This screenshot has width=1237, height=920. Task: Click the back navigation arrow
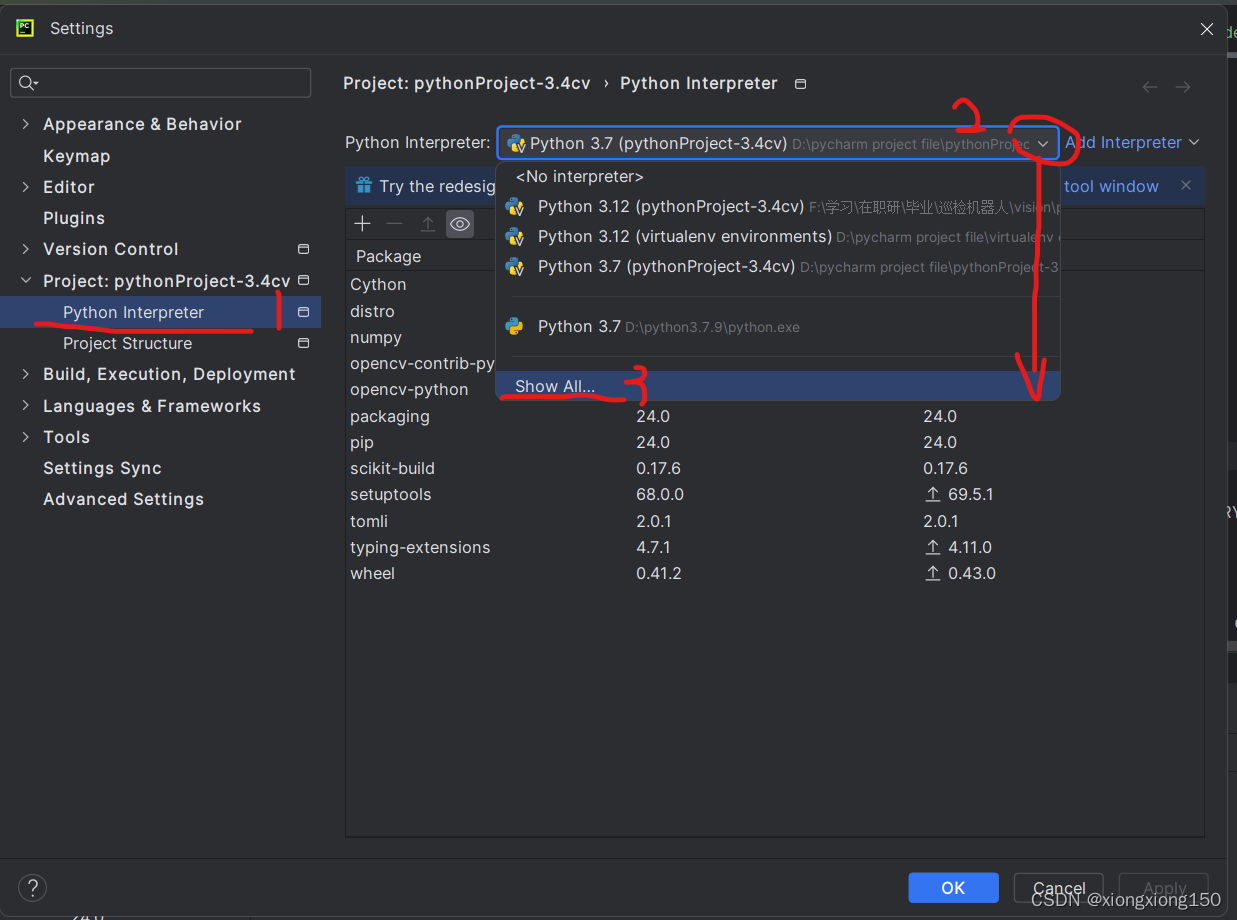click(1149, 87)
